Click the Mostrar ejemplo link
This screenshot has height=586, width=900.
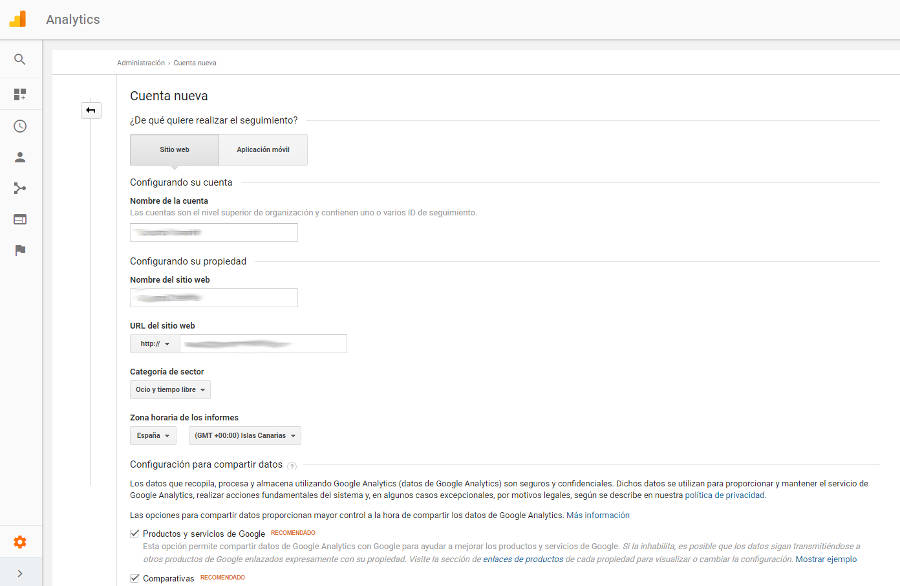(x=826, y=559)
